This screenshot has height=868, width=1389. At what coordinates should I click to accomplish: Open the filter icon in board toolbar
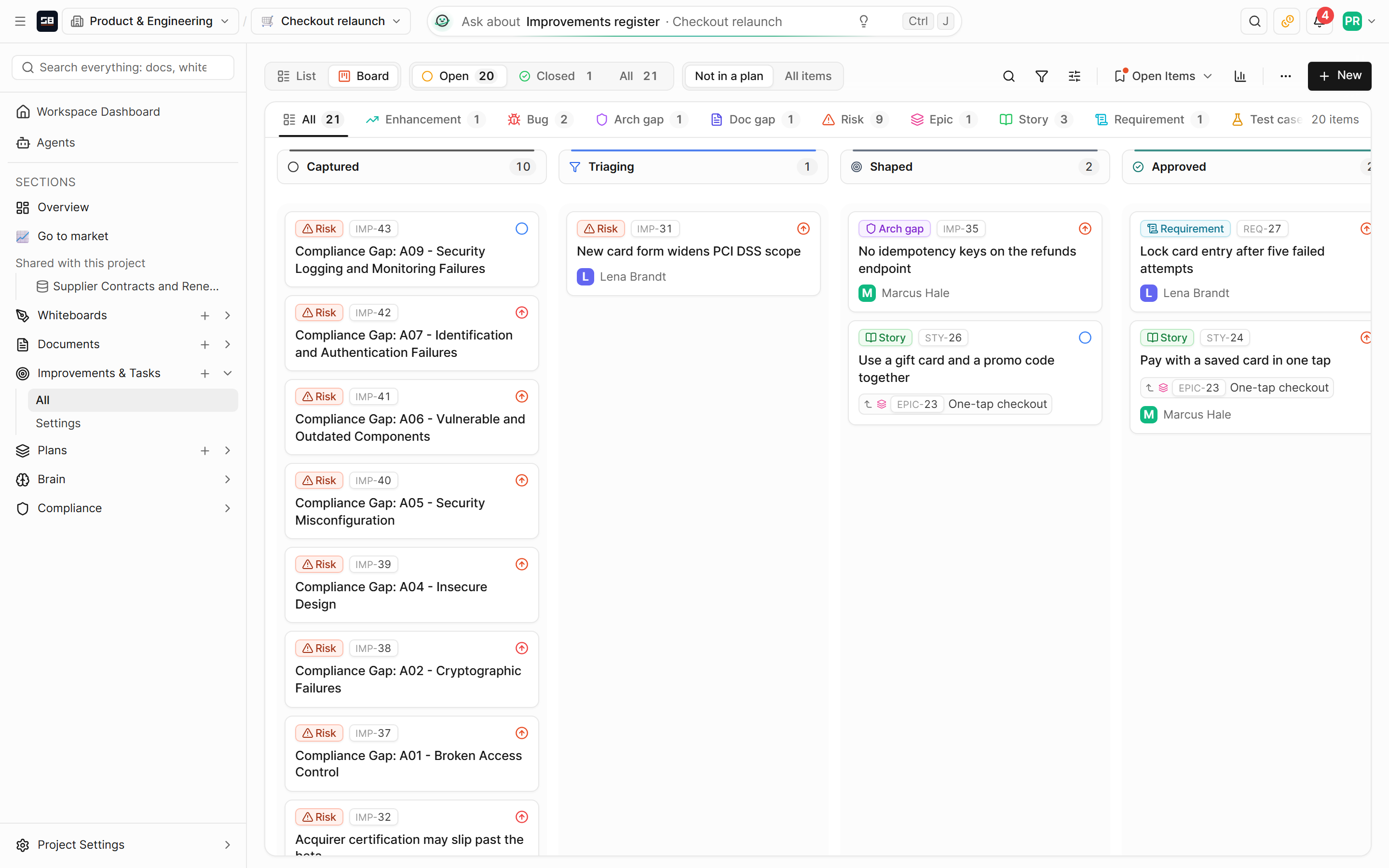point(1041,76)
